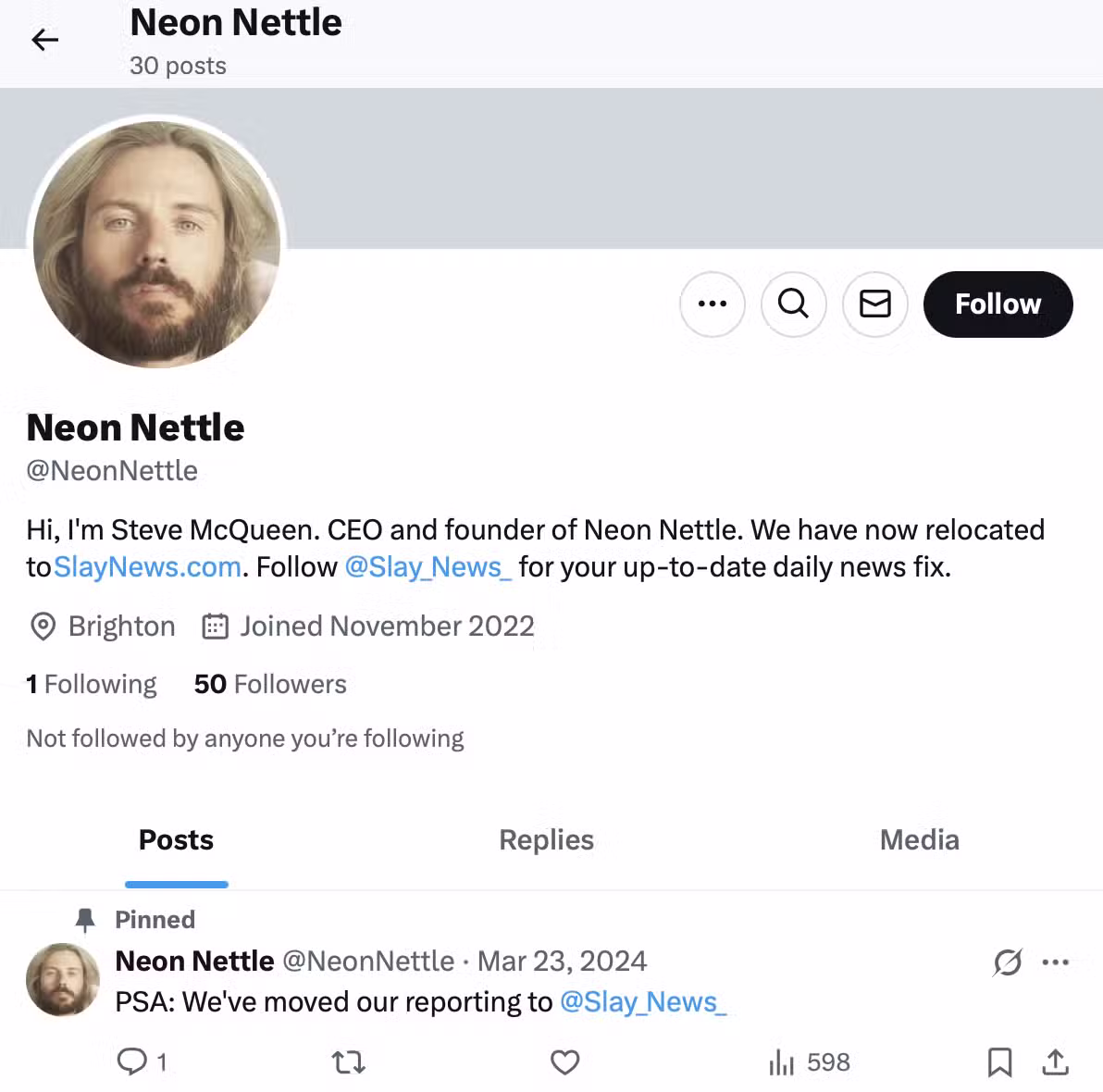
Task: Click 'Not followed by anyone you're following'
Action: [x=245, y=738]
